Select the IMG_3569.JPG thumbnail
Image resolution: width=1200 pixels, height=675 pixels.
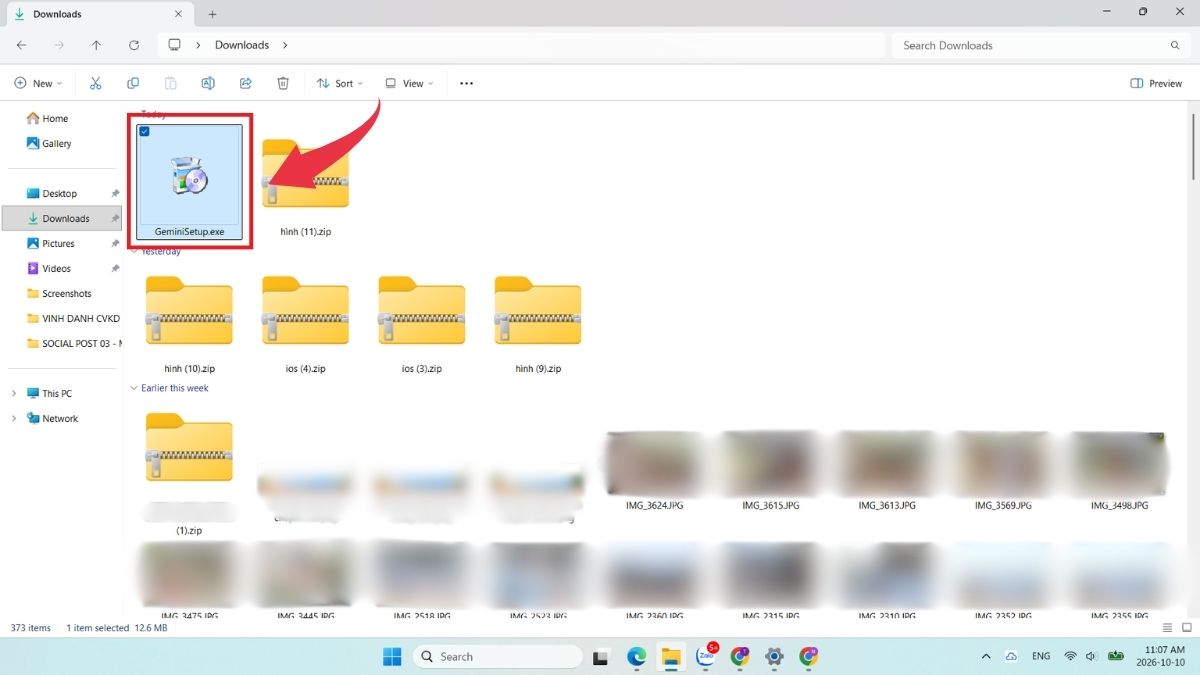tap(1003, 463)
